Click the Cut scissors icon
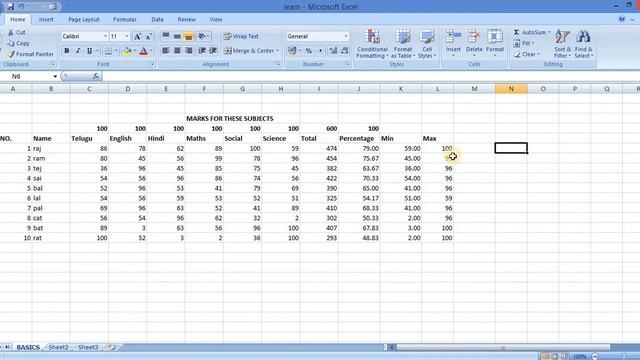640x360 pixels. pyautogui.click(x=11, y=32)
